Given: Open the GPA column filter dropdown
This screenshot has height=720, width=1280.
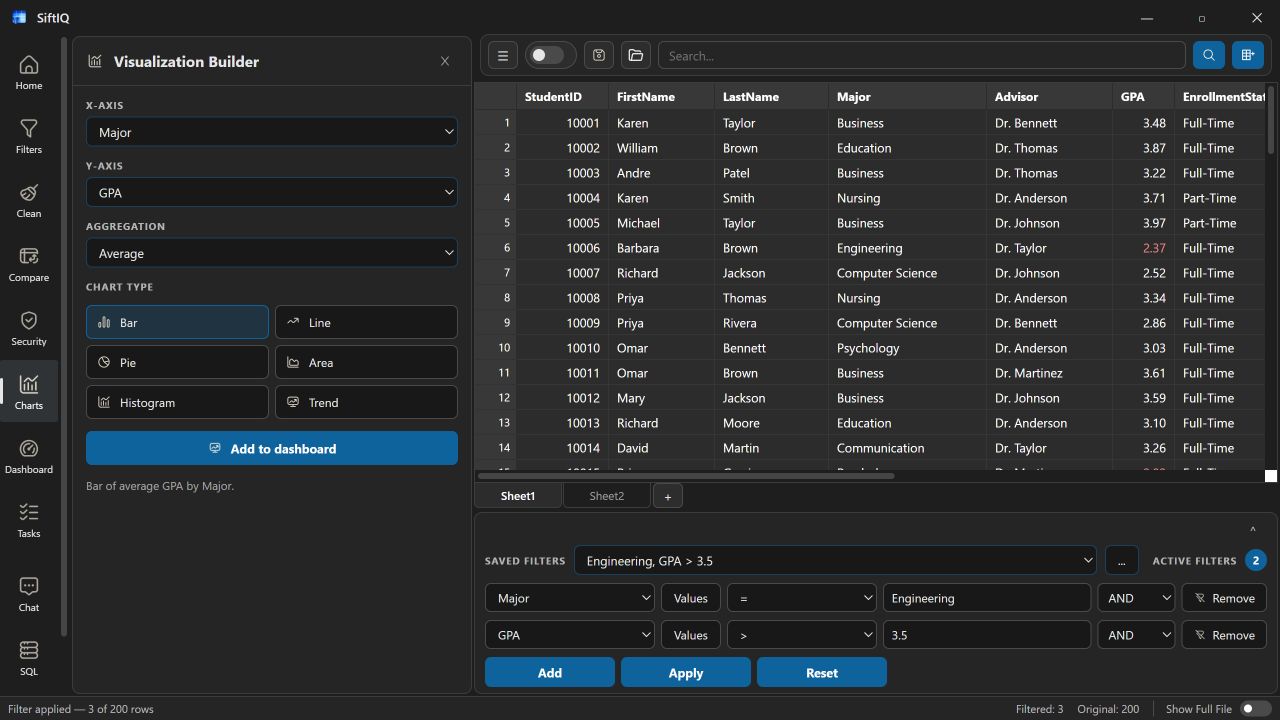Looking at the screenshot, I should pyautogui.click(x=570, y=635).
